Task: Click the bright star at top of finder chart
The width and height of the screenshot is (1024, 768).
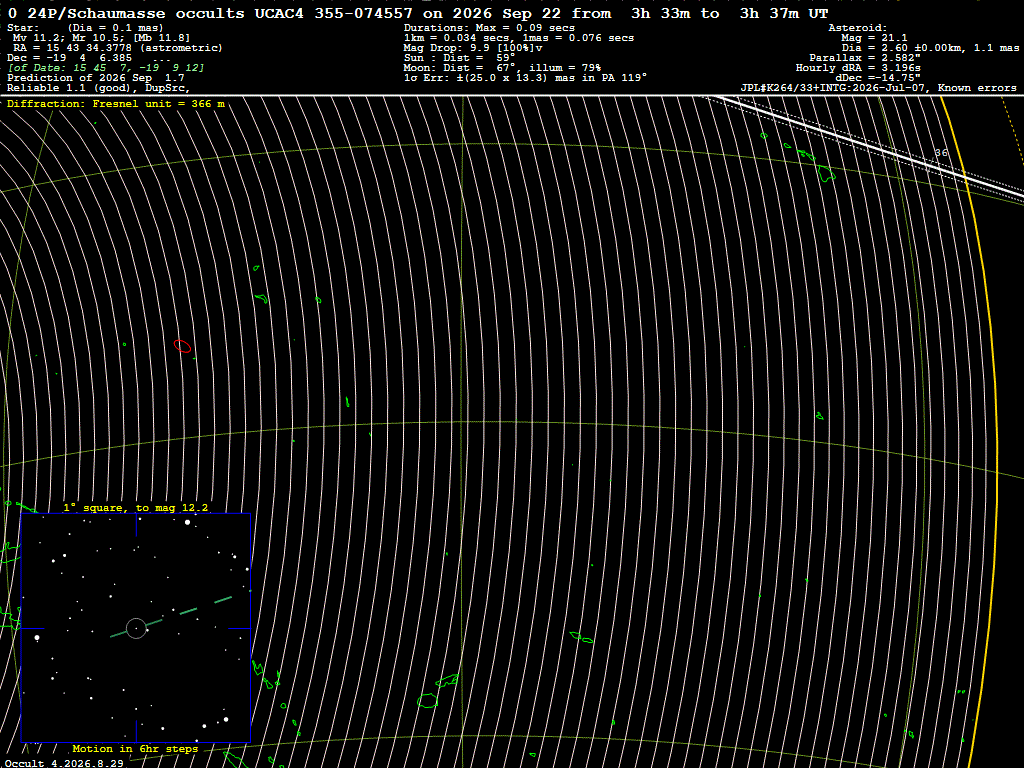Action: click(187, 522)
